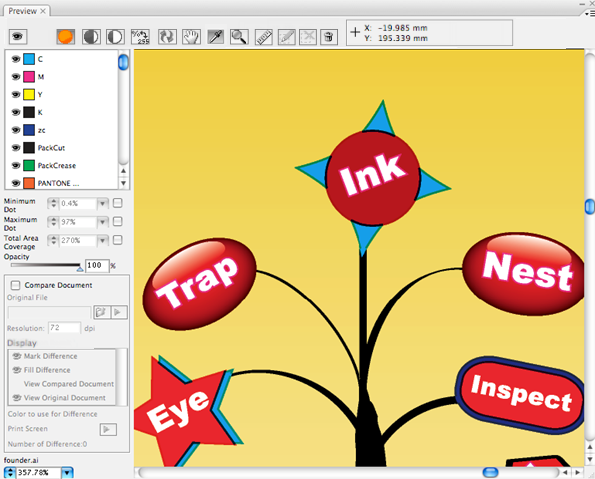This screenshot has height=479, width=595.
Task: Select the Eyedropper tool
Action: click(216, 37)
